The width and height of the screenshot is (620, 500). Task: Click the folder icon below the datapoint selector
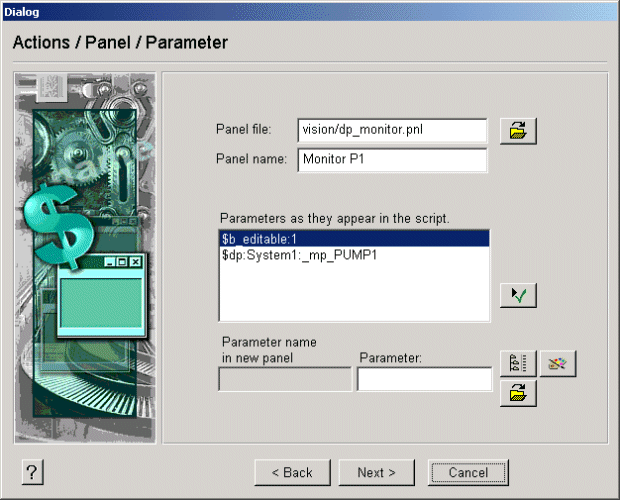(518, 393)
